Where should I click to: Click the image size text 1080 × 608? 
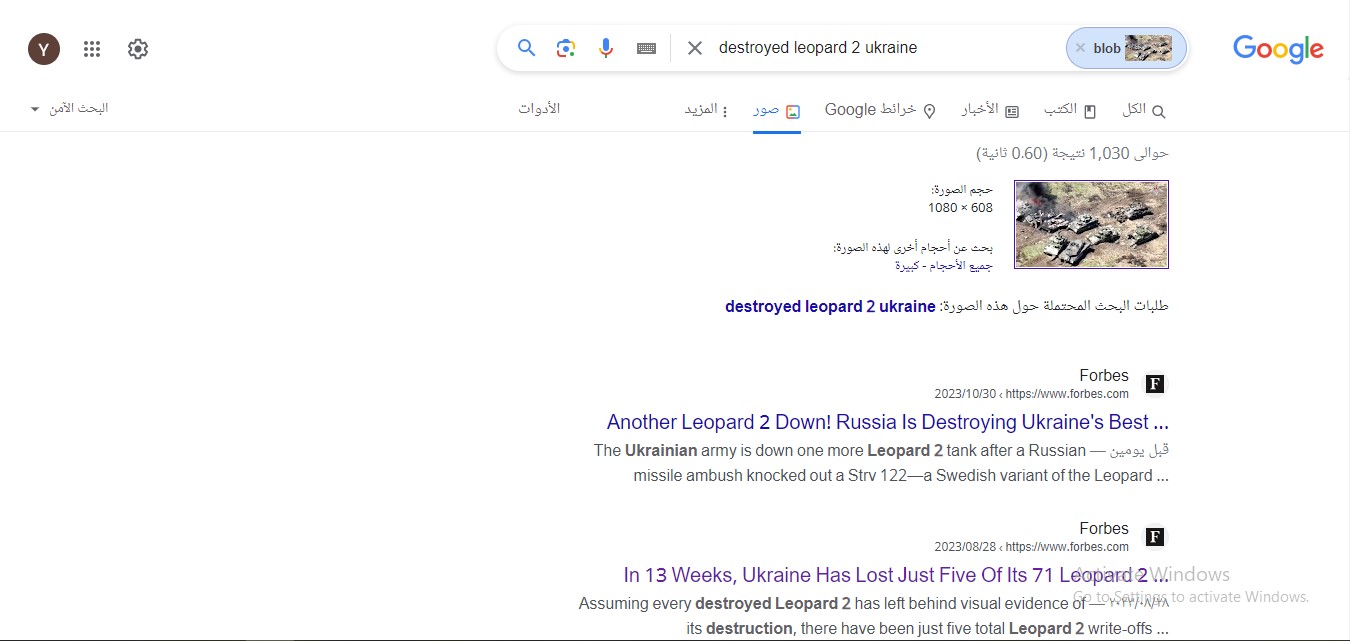[x=960, y=208]
